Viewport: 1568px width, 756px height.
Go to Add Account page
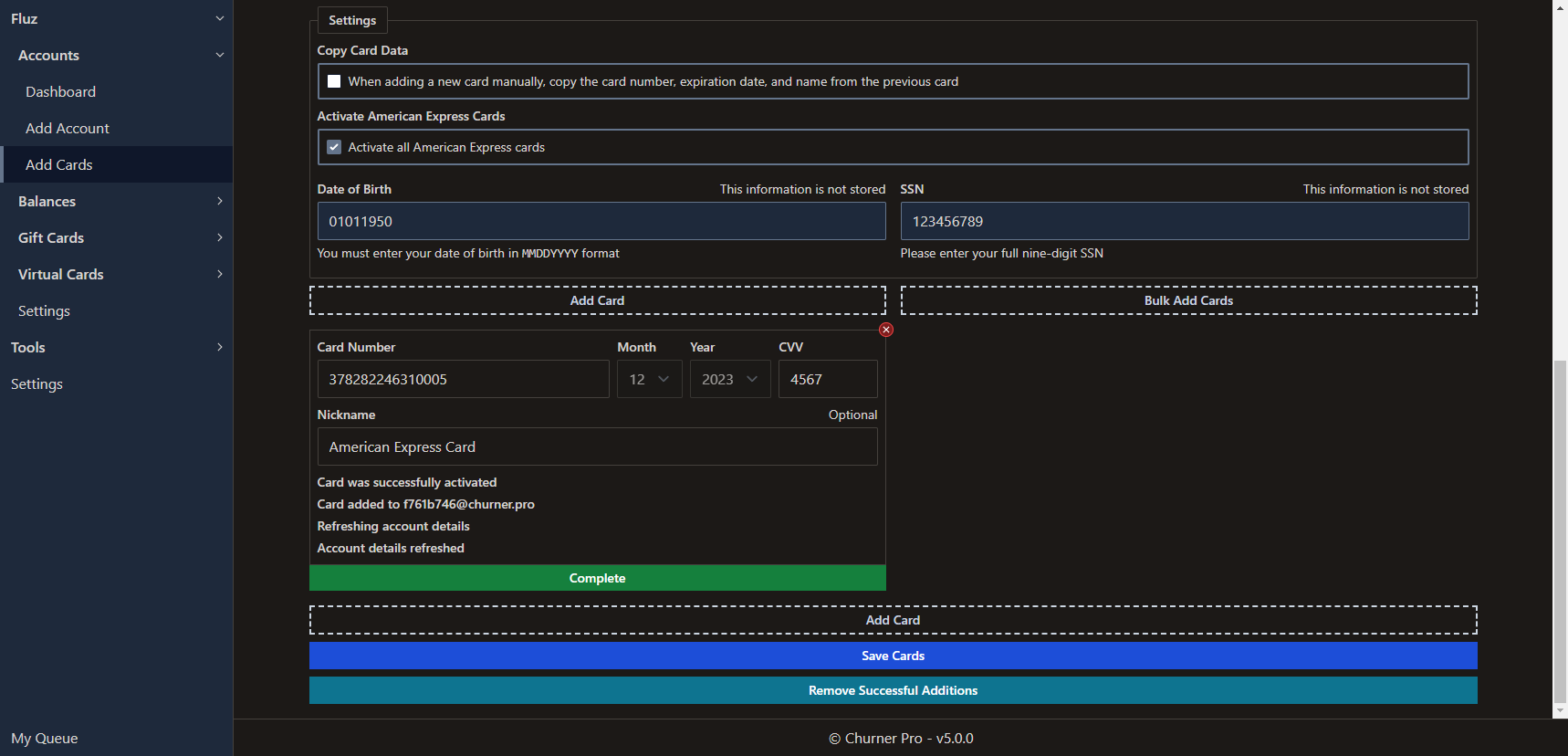68,128
